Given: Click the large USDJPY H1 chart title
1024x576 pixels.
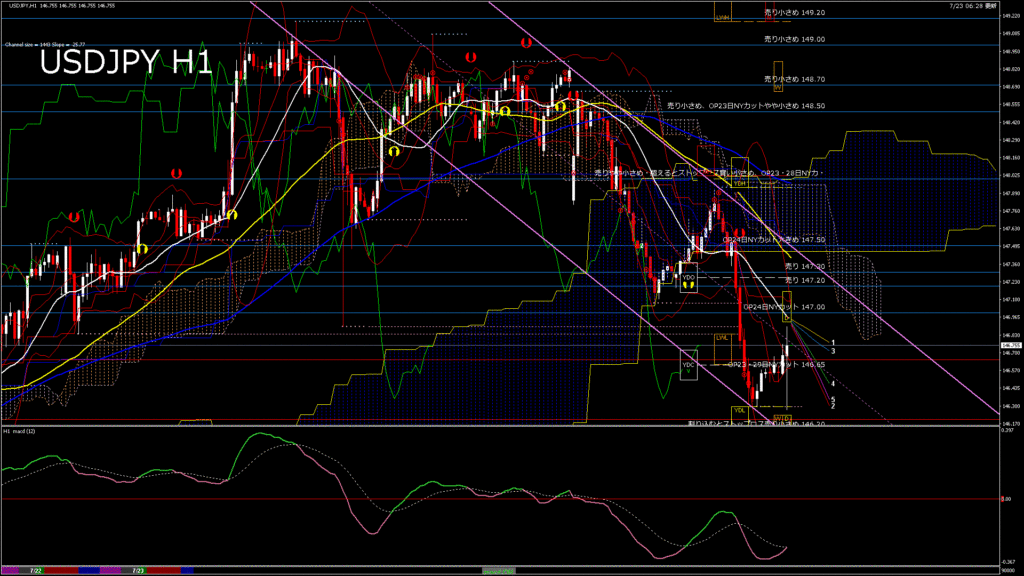Looking at the screenshot, I should pyautogui.click(x=126, y=63).
